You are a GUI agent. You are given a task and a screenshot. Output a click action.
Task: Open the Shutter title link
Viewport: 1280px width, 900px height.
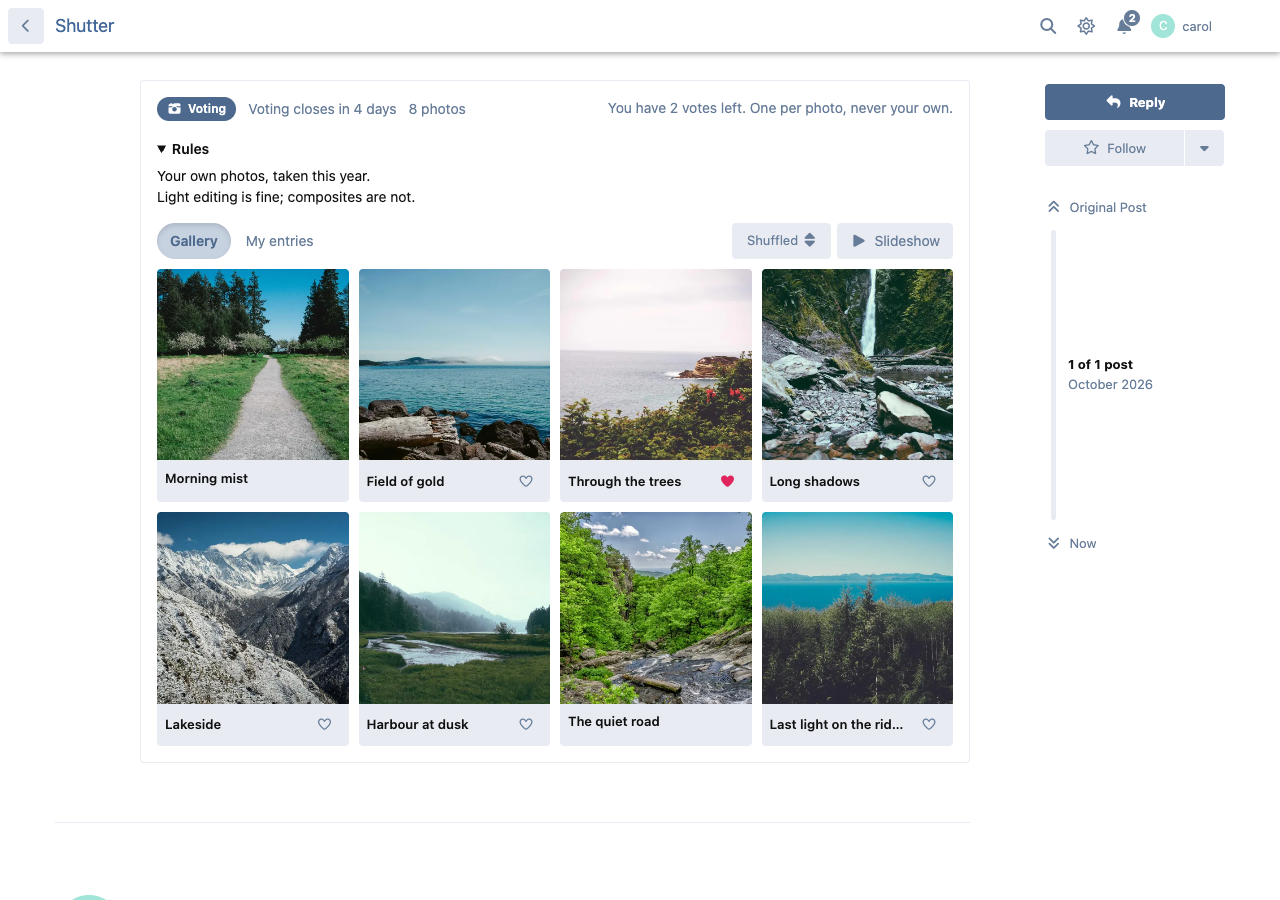(x=85, y=26)
